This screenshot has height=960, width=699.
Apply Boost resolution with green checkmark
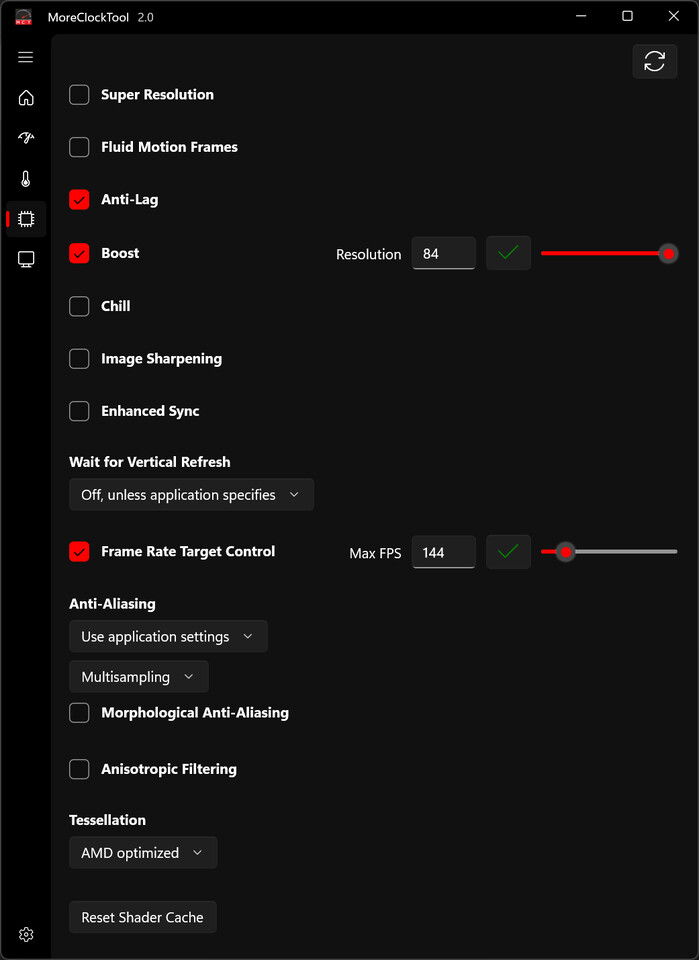508,253
